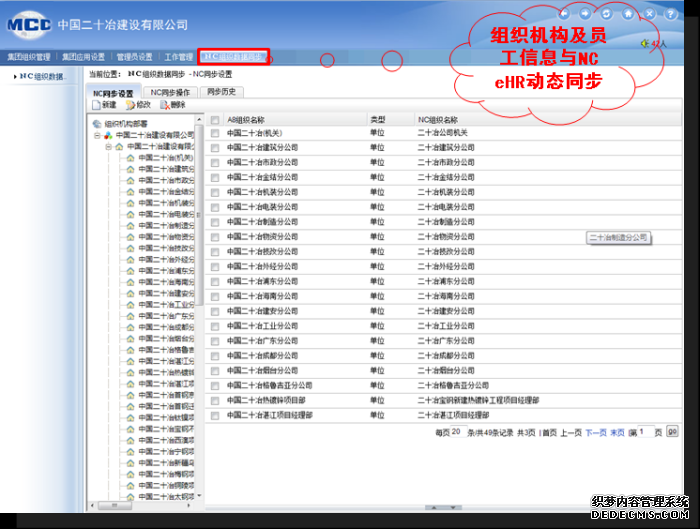
Task: Jump to 末页 last page
Action: 617,433
